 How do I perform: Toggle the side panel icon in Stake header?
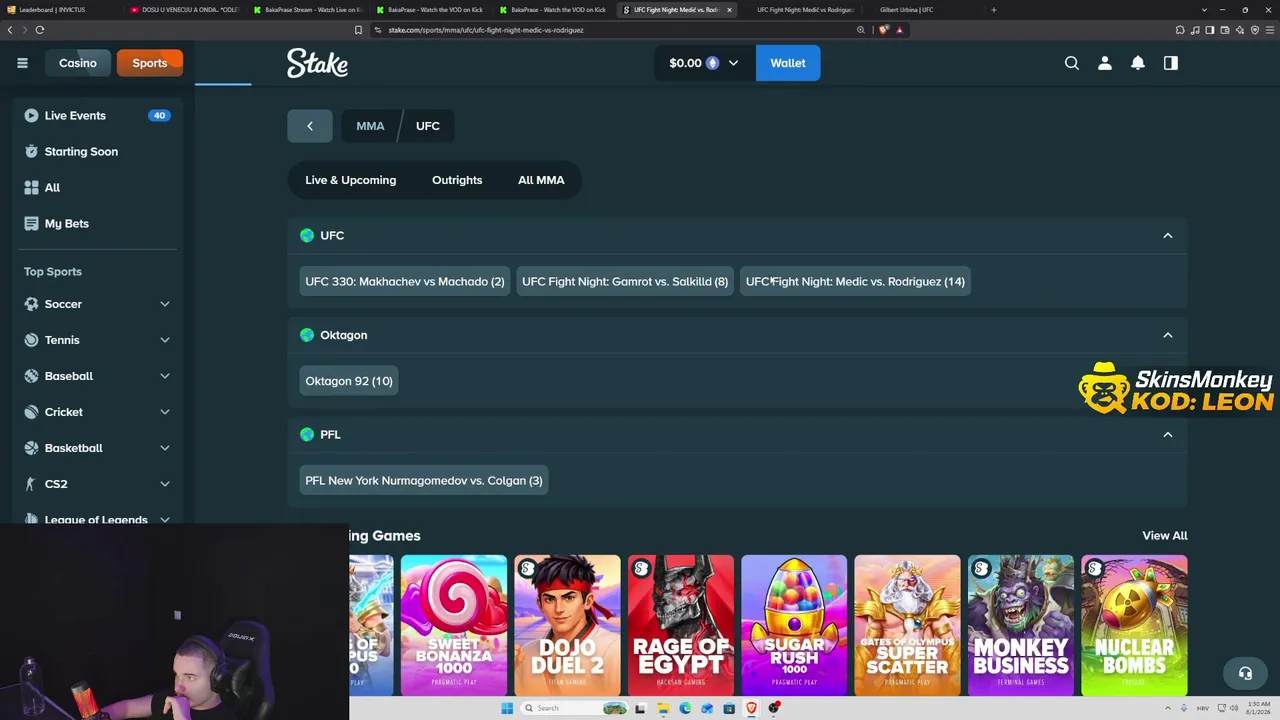(x=1171, y=63)
